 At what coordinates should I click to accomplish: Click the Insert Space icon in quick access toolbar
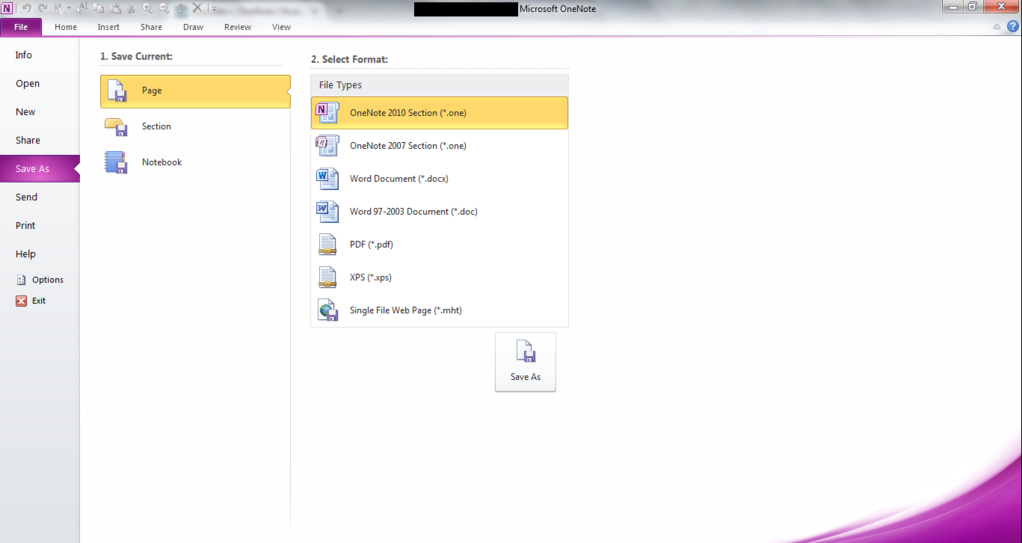[x=181, y=8]
